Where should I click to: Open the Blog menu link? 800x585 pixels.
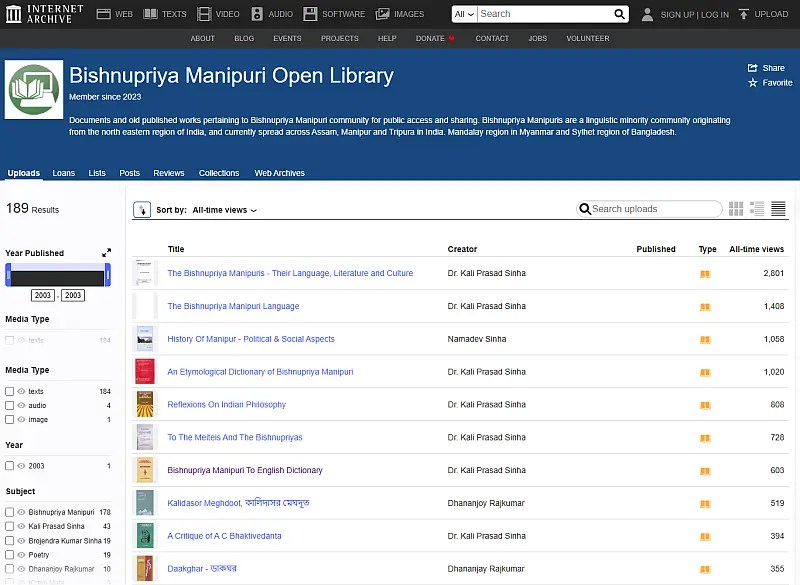244,38
